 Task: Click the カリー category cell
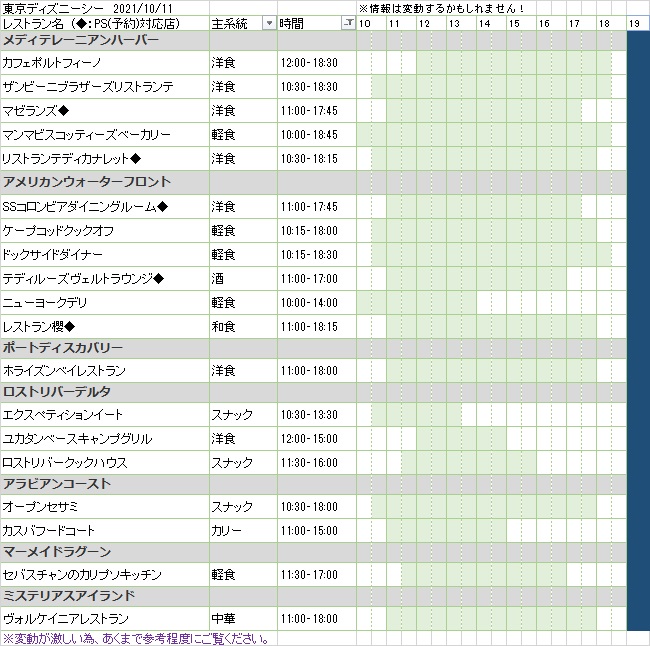(243, 531)
